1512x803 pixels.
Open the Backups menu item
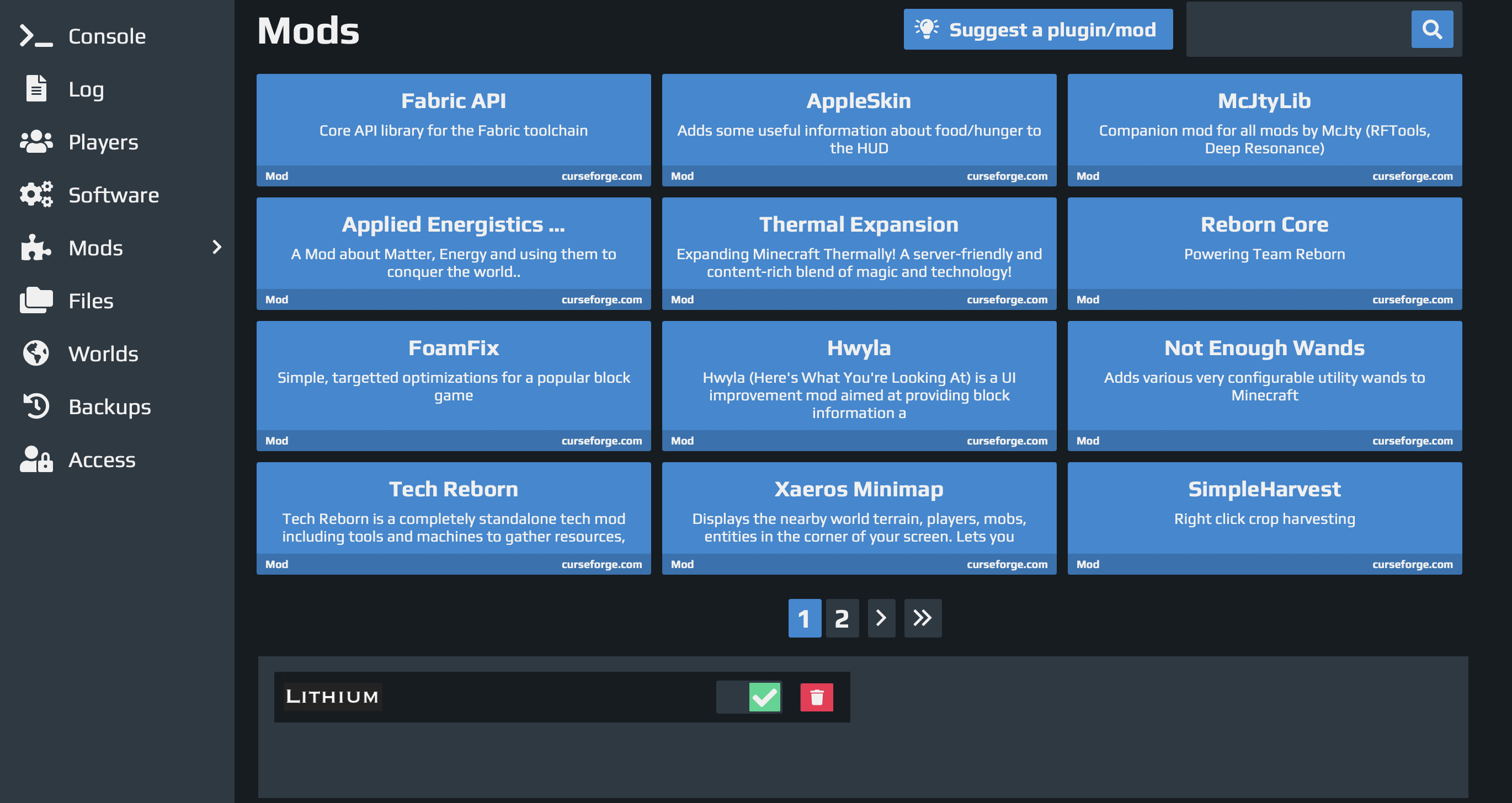(118, 406)
